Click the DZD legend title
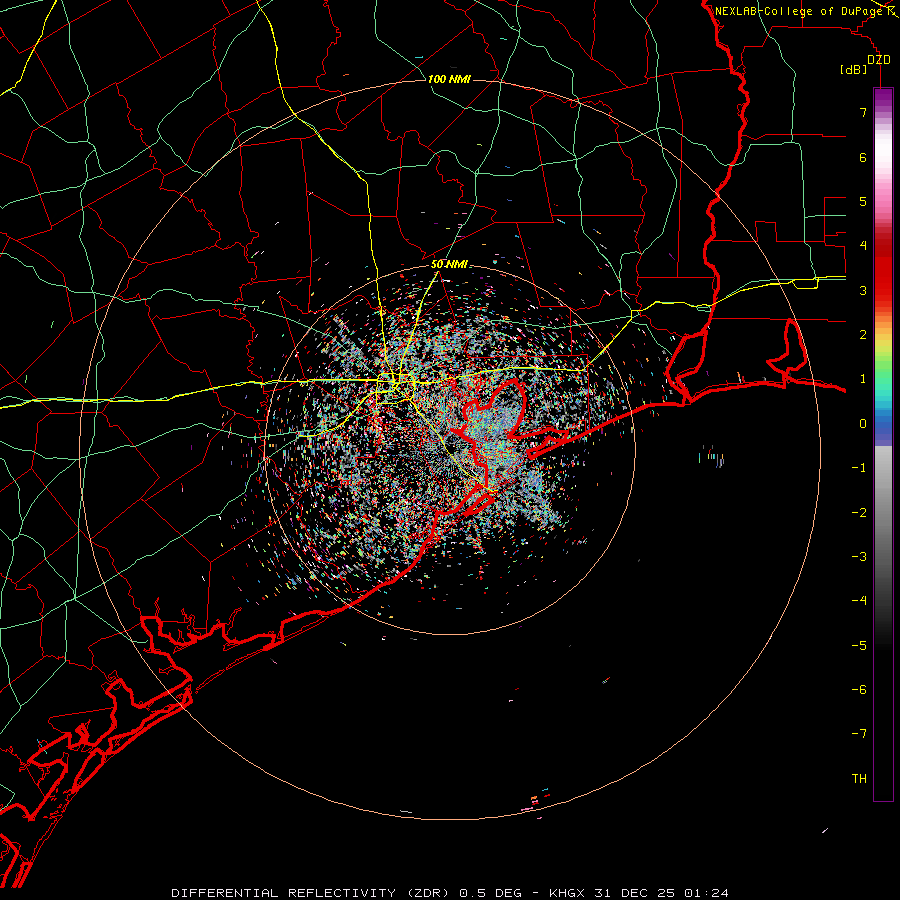 tap(879, 60)
